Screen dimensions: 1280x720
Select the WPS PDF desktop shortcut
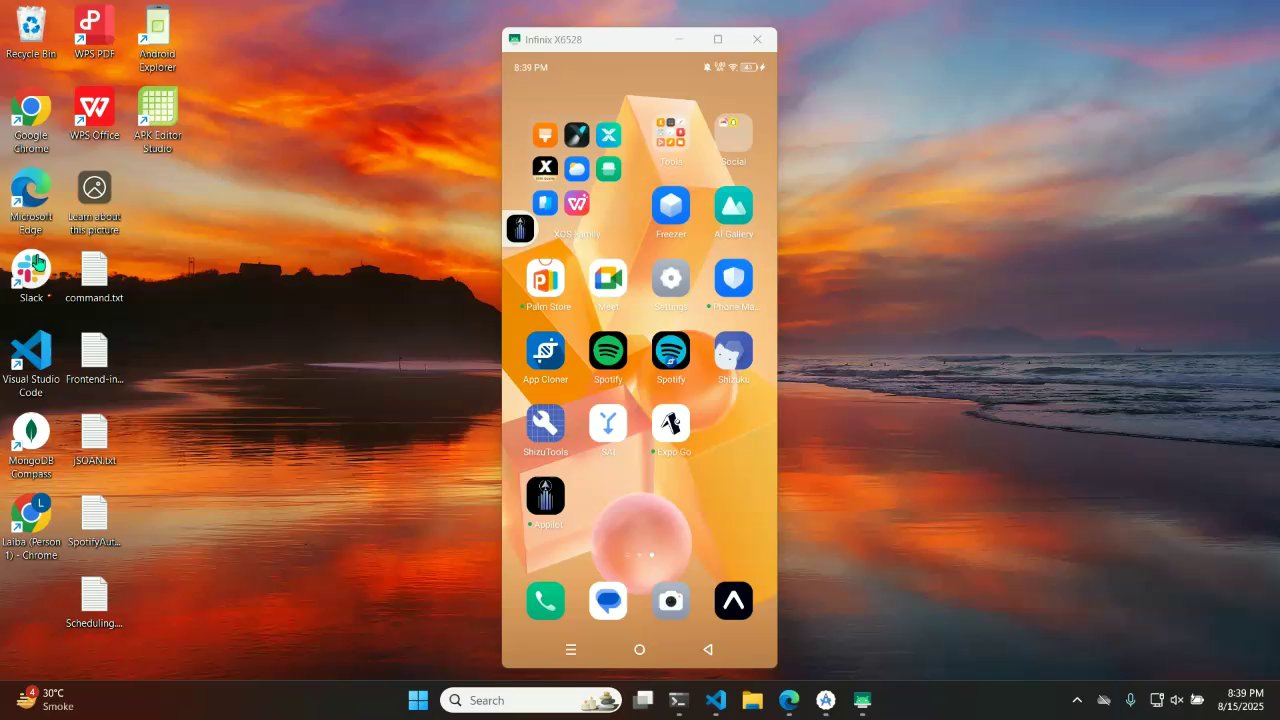coord(94,33)
